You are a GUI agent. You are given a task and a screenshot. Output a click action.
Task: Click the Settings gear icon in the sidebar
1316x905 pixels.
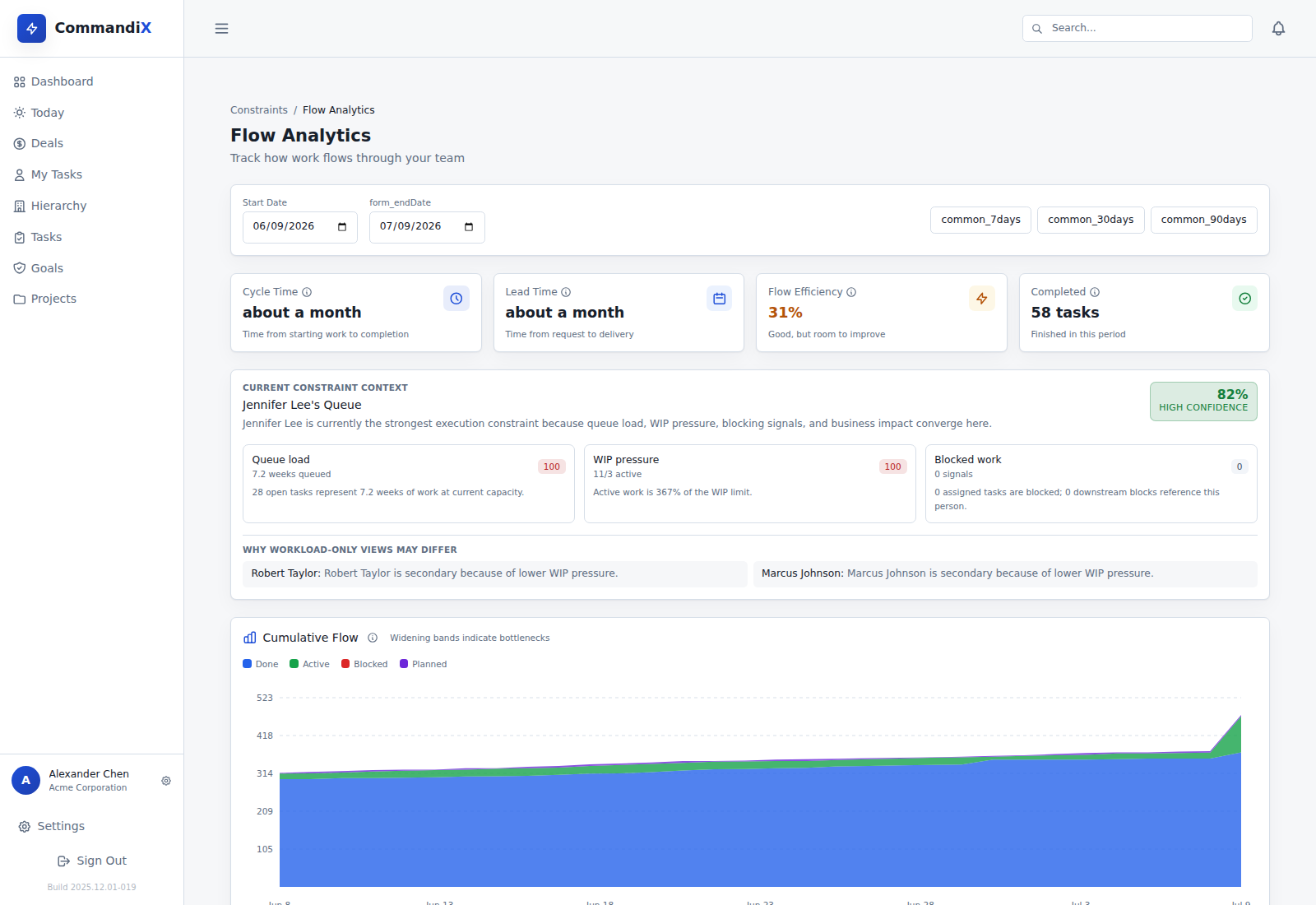click(25, 827)
